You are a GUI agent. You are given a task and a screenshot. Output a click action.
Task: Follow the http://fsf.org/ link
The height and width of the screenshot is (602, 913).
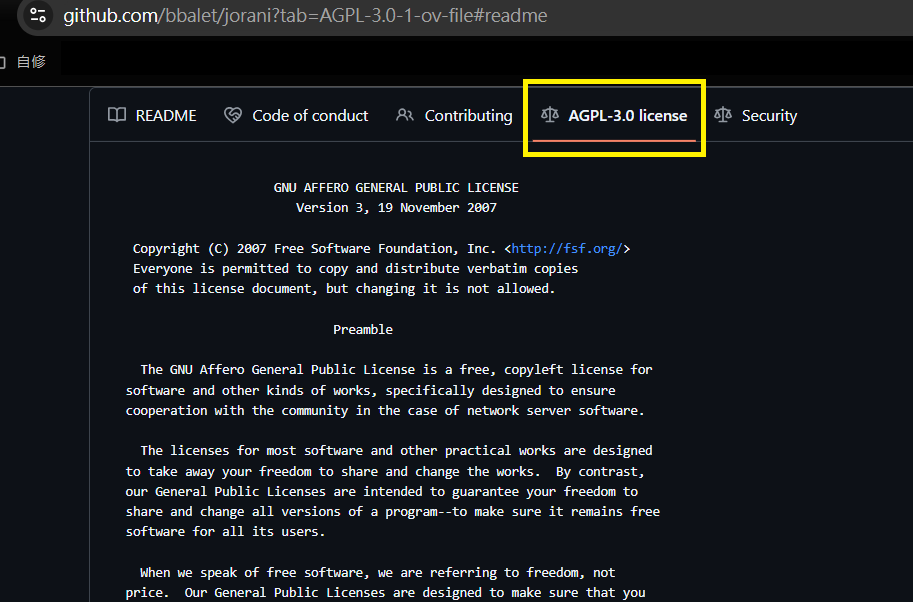point(567,248)
